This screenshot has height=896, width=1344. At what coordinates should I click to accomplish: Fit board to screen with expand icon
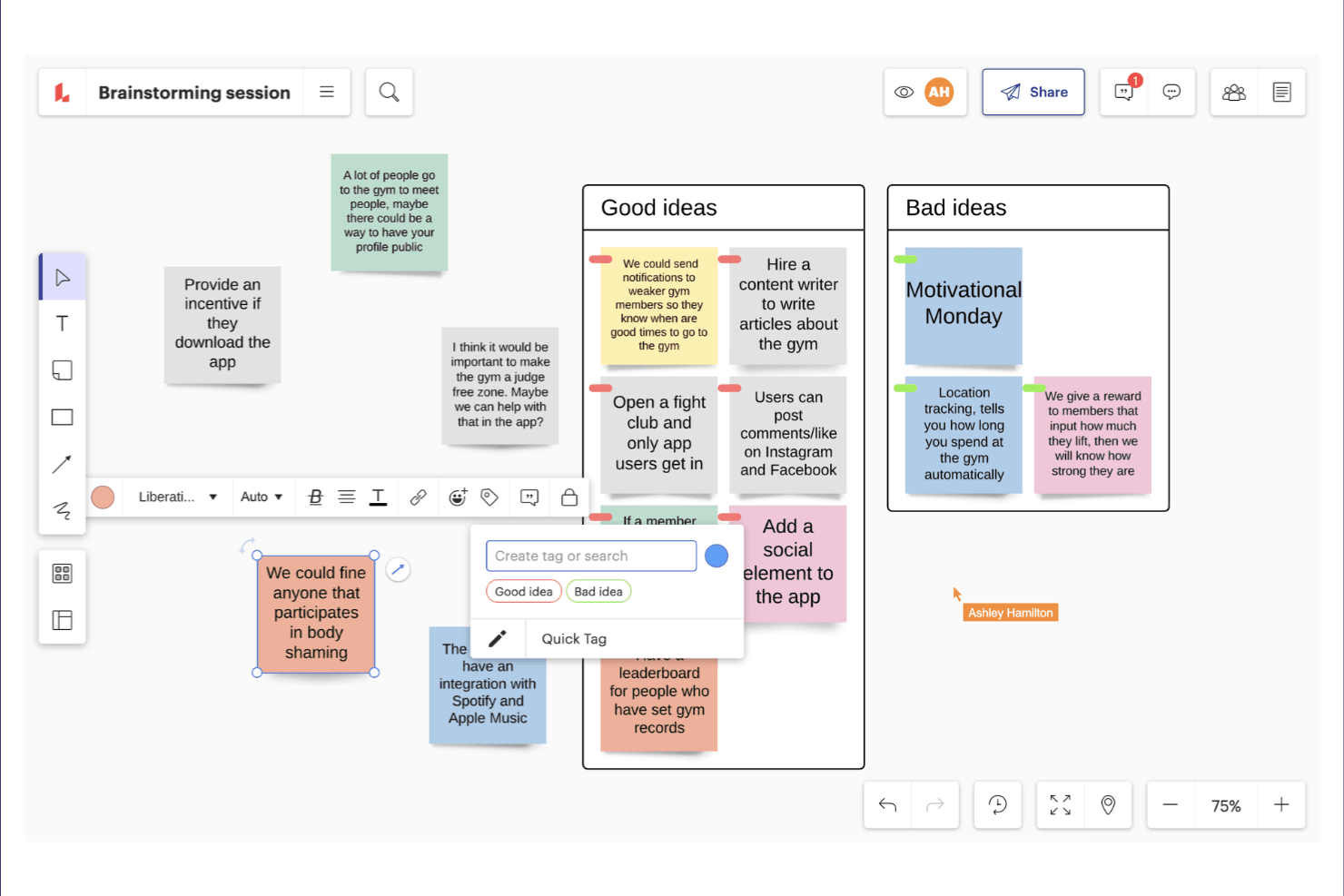1061,804
